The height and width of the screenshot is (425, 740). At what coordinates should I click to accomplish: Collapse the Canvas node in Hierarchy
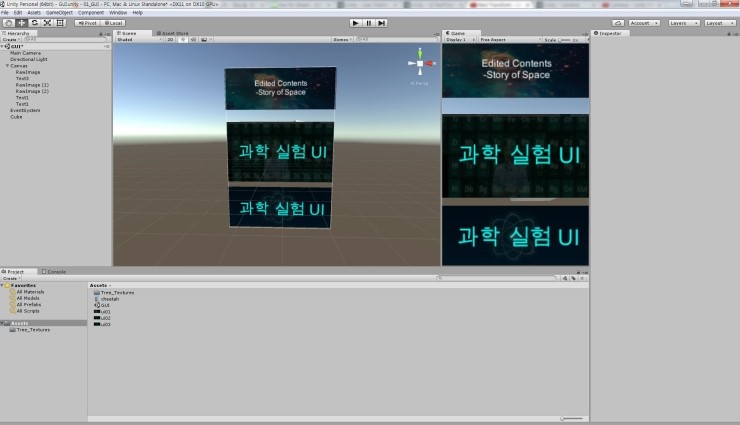[x=8, y=66]
